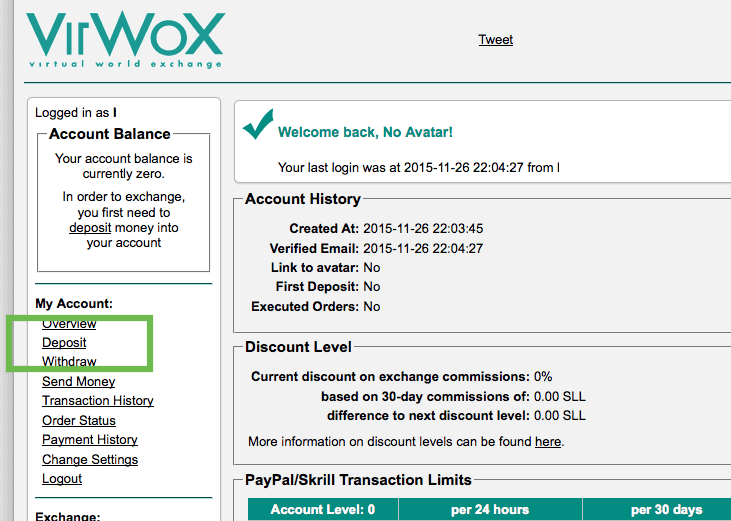Click the 'difference to next discount level' label
Screen dimensions: 731x521
428,415
